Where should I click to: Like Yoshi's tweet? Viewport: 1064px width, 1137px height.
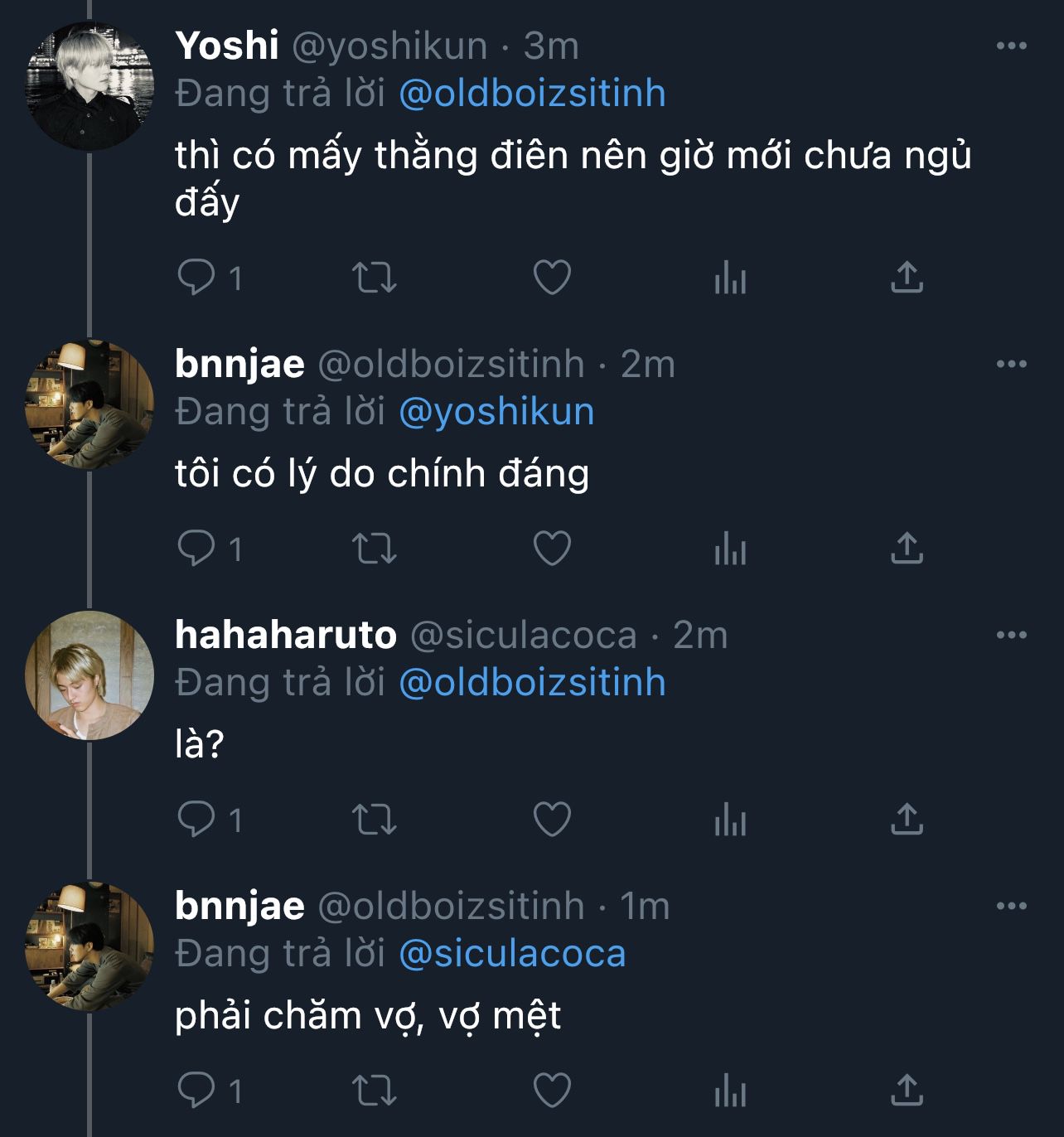click(552, 277)
